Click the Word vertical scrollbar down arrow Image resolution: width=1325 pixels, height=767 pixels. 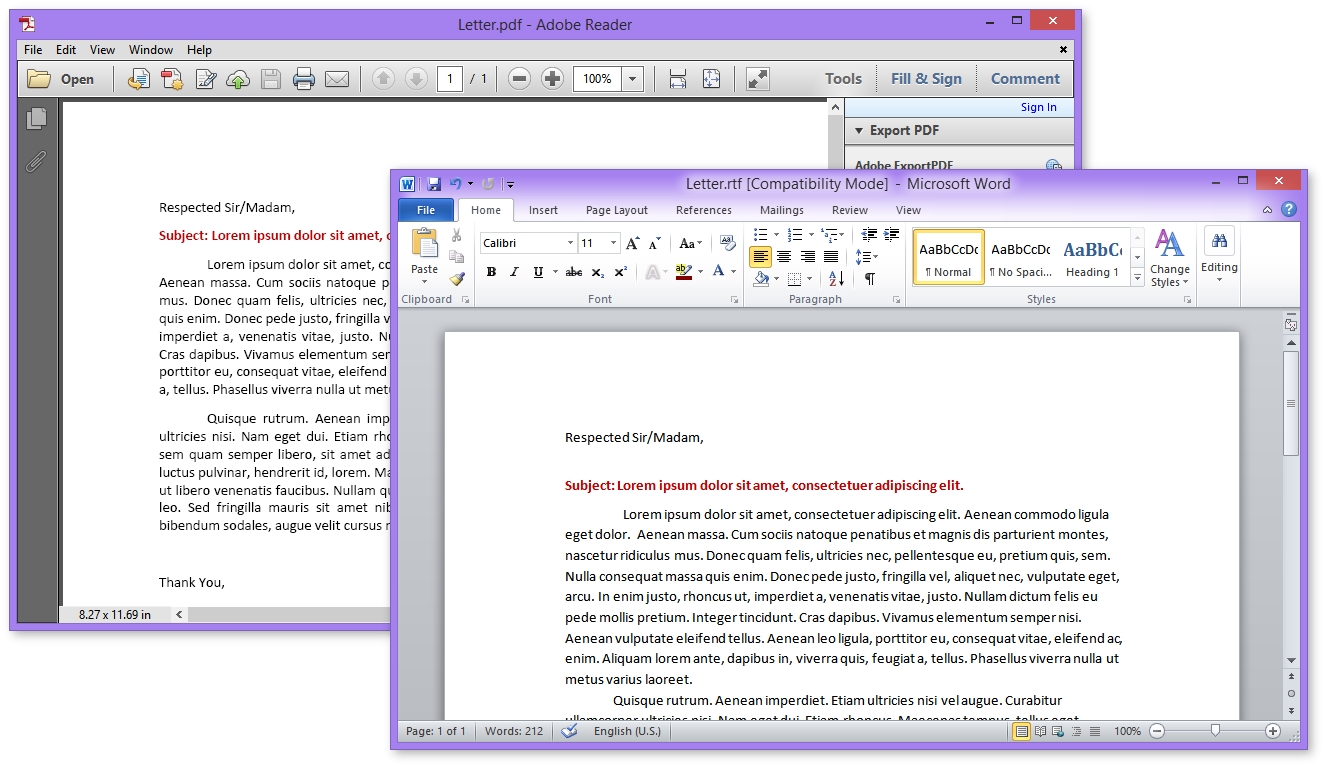pyautogui.click(x=1291, y=661)
